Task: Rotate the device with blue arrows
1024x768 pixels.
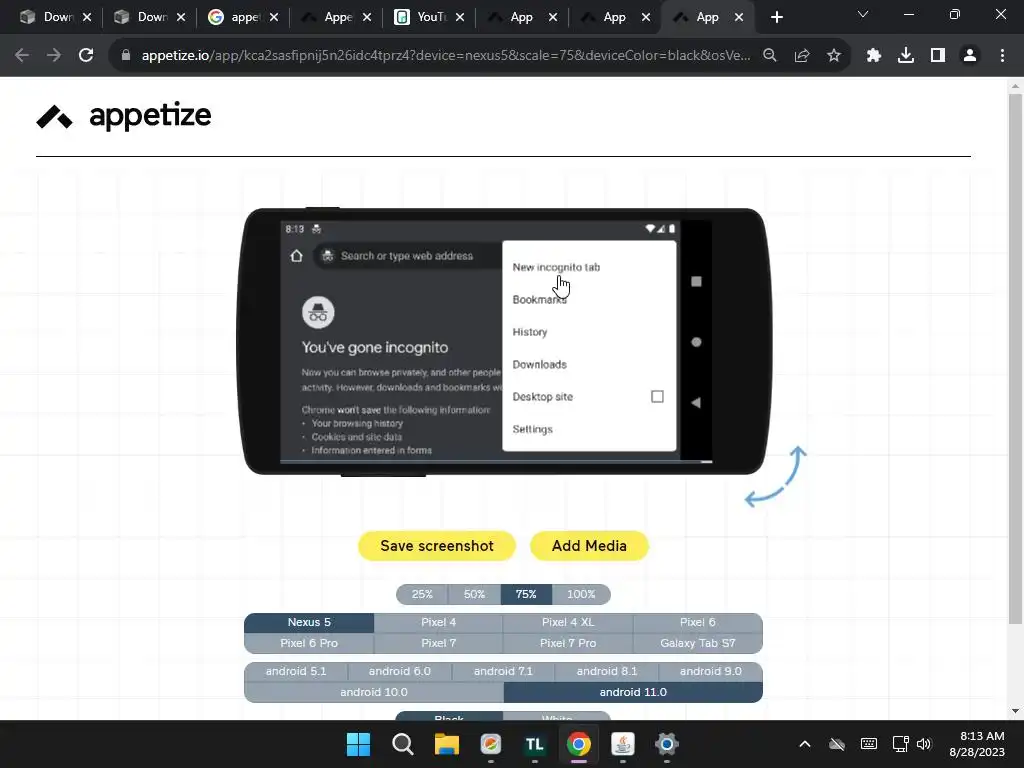Action: coord(776,476)
